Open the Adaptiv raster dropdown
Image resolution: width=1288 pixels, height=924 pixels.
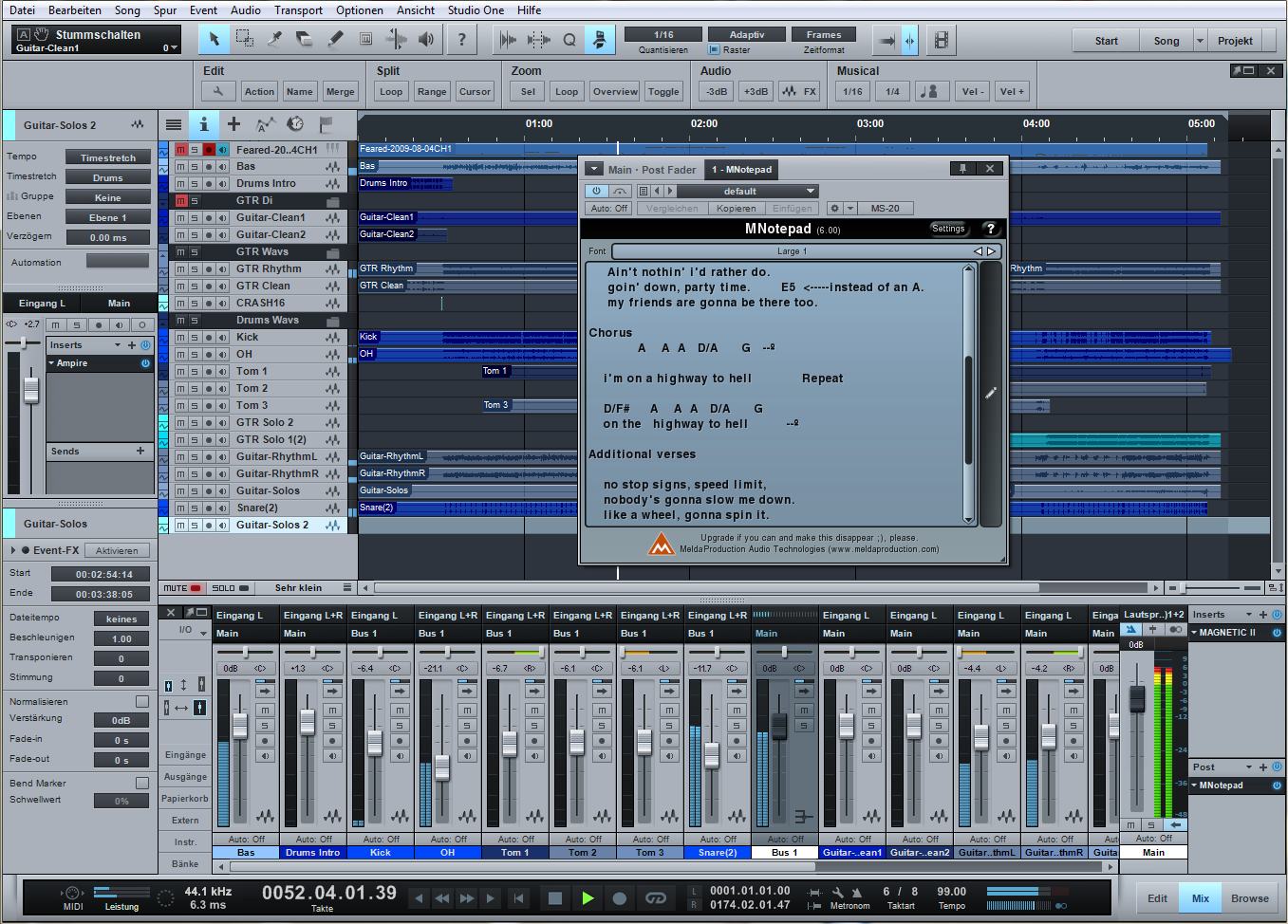pos(747,34)
